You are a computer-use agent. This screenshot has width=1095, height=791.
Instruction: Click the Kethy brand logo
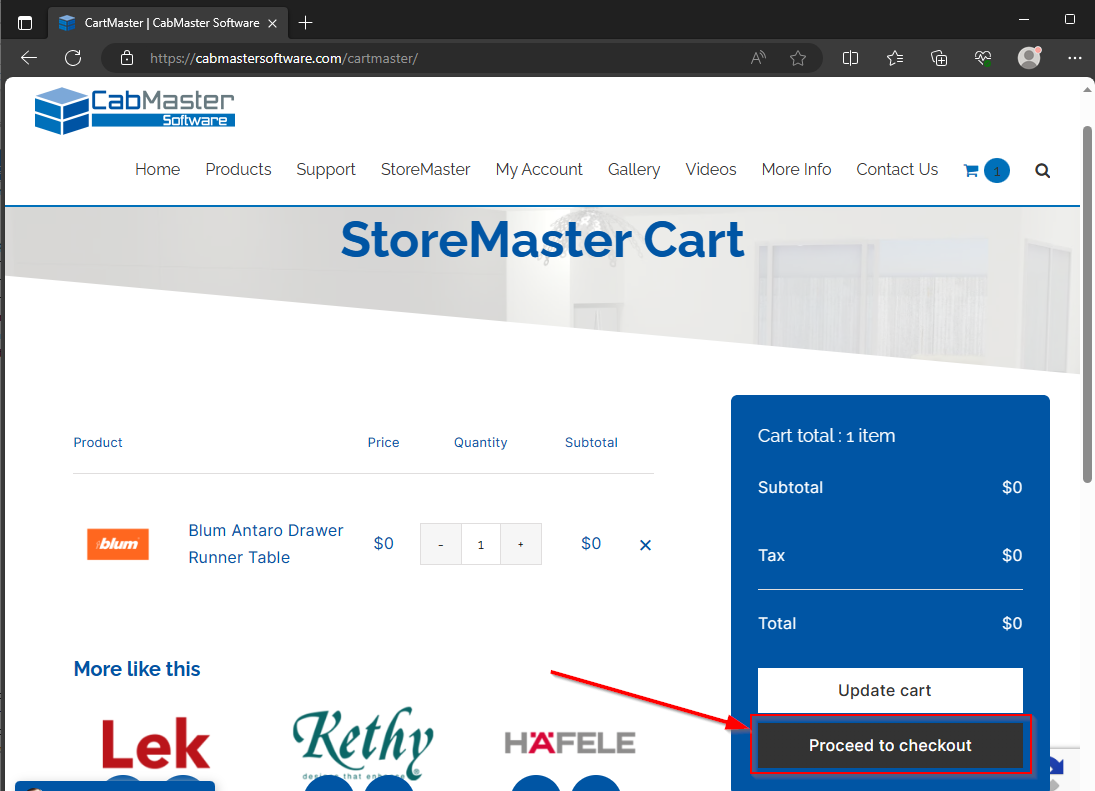(363, 743)
